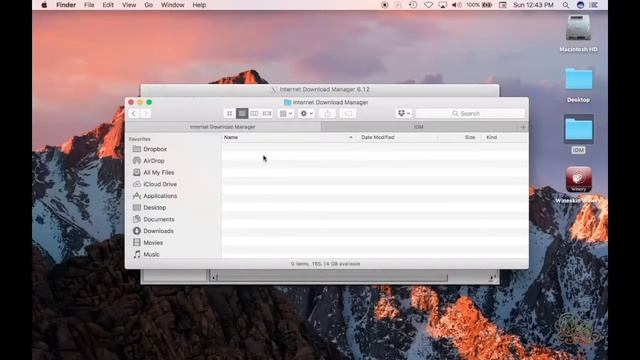Click the Finder search field
Image resolution: width=640 pixels, height=360 pixels.
coord(470,113)
